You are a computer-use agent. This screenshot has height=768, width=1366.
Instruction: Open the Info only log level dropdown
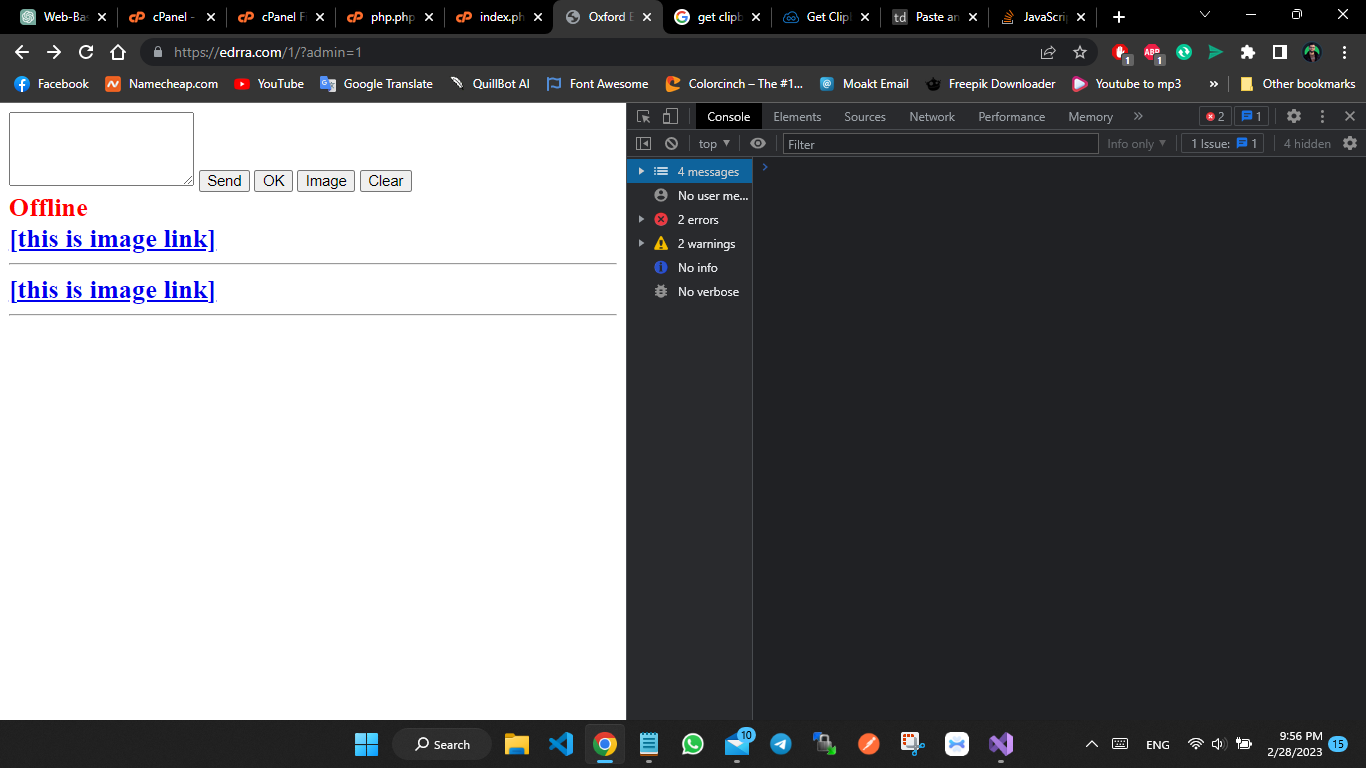(x=1137, y=144)
